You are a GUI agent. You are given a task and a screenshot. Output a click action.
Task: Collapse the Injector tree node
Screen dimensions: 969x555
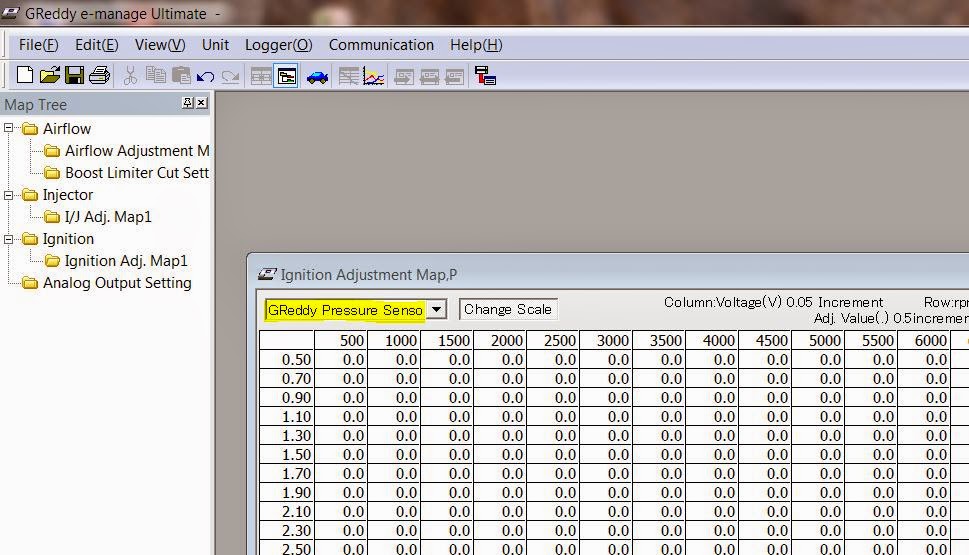pyautogui.click(x=10, y=195)
